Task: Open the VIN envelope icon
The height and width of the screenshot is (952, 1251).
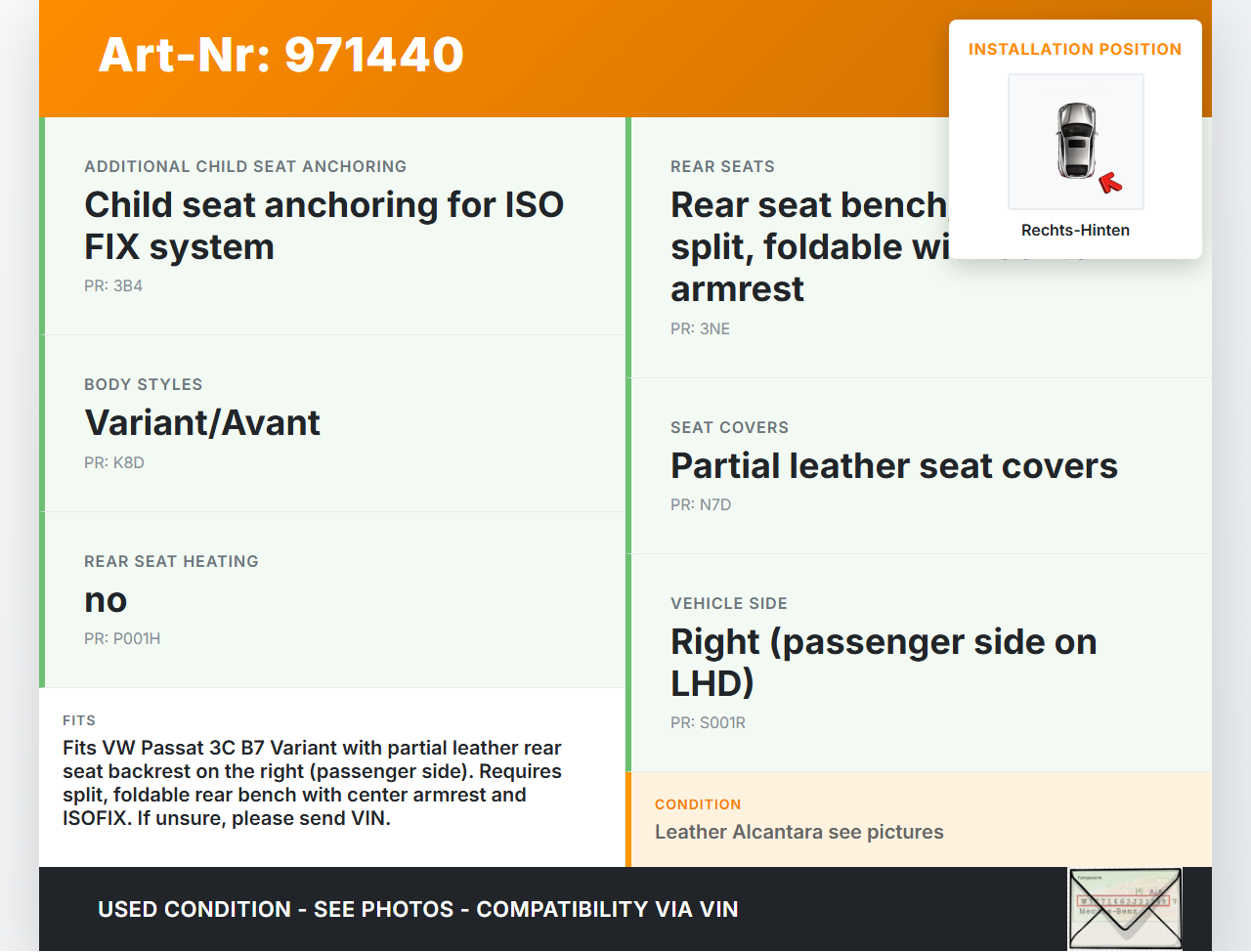Action: pyautogui.click(x=1125, y=909)
